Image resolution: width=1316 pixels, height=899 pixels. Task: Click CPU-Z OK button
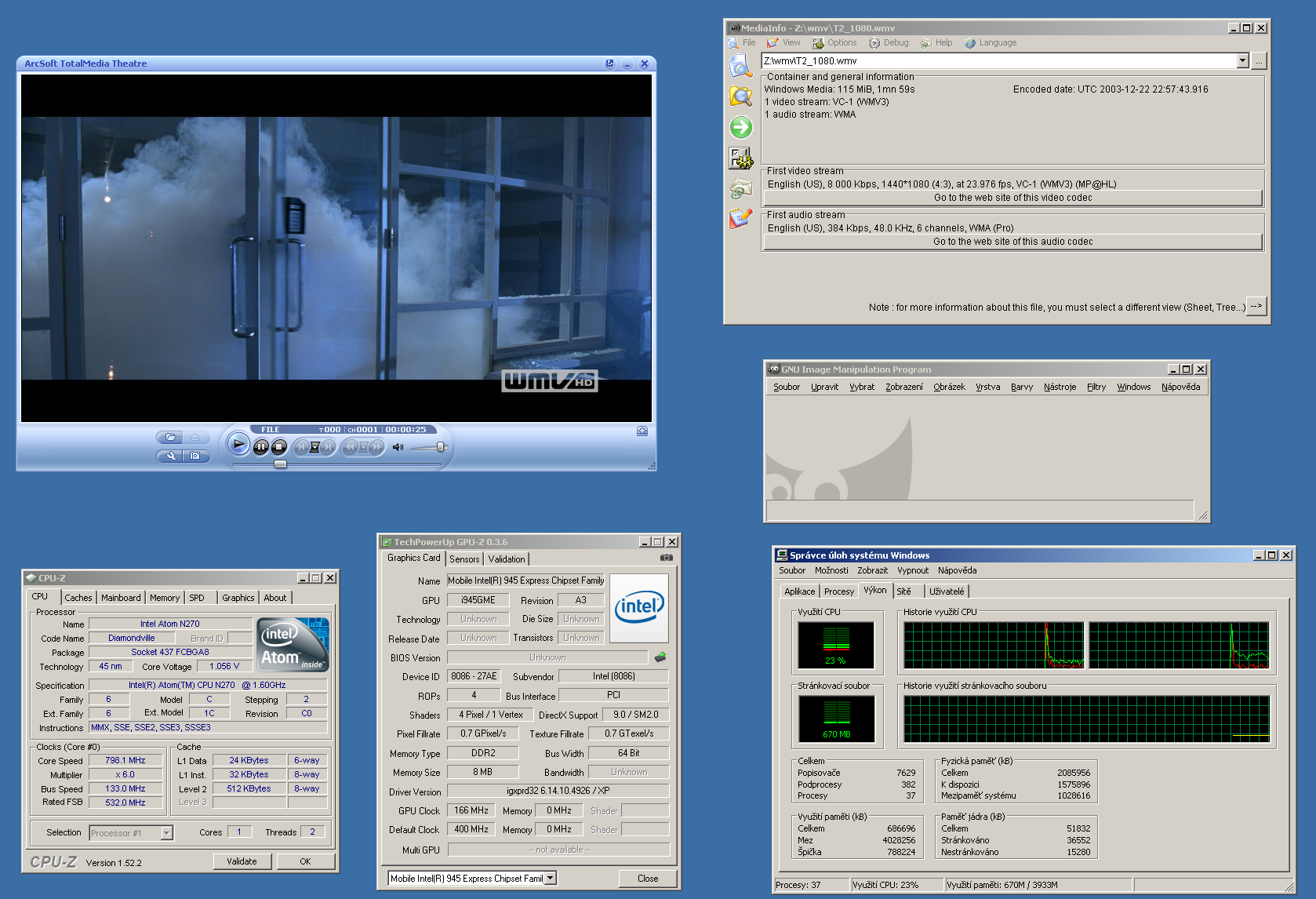click(305, 861)
